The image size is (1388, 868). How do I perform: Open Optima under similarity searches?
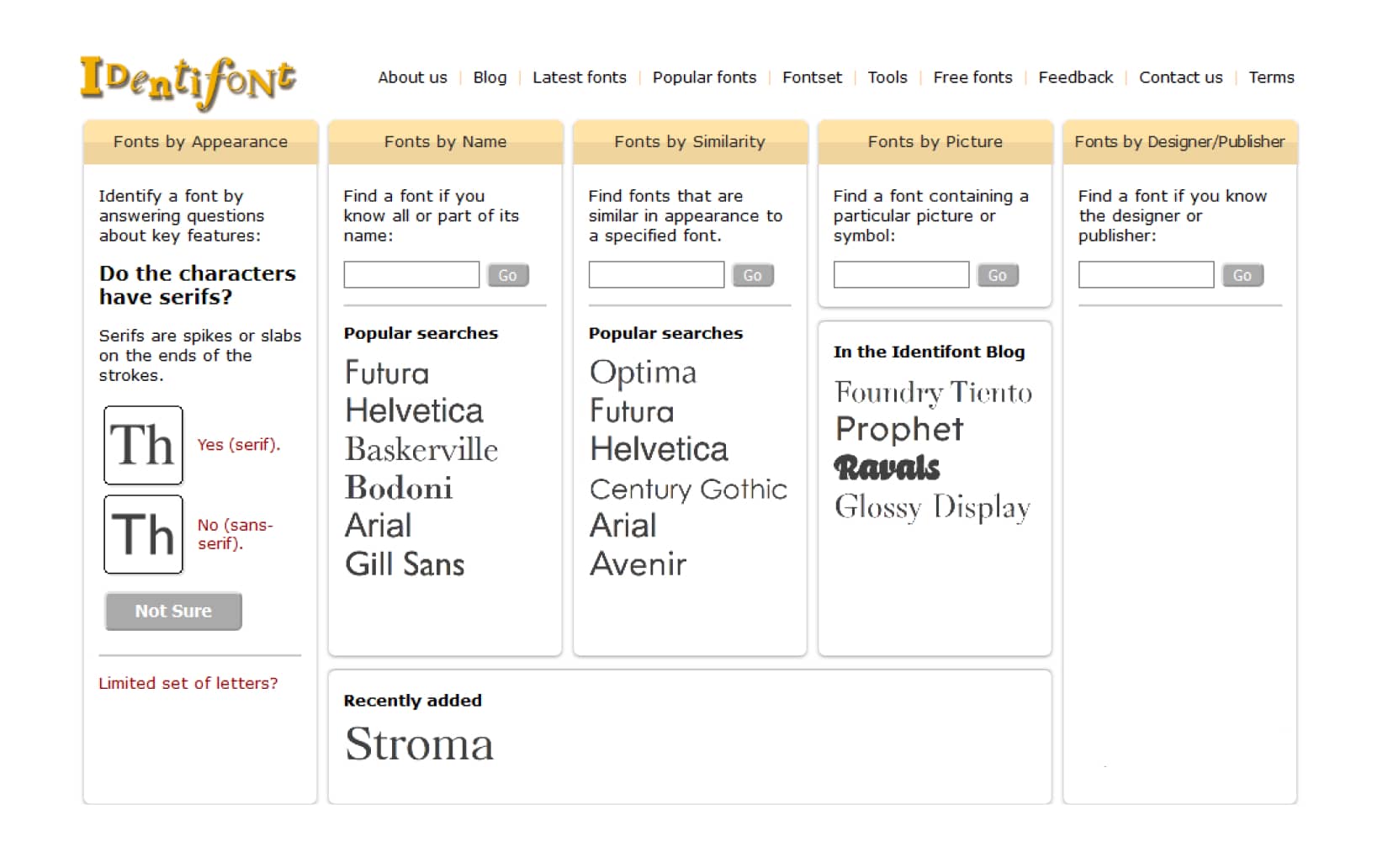tap(643, 372)
